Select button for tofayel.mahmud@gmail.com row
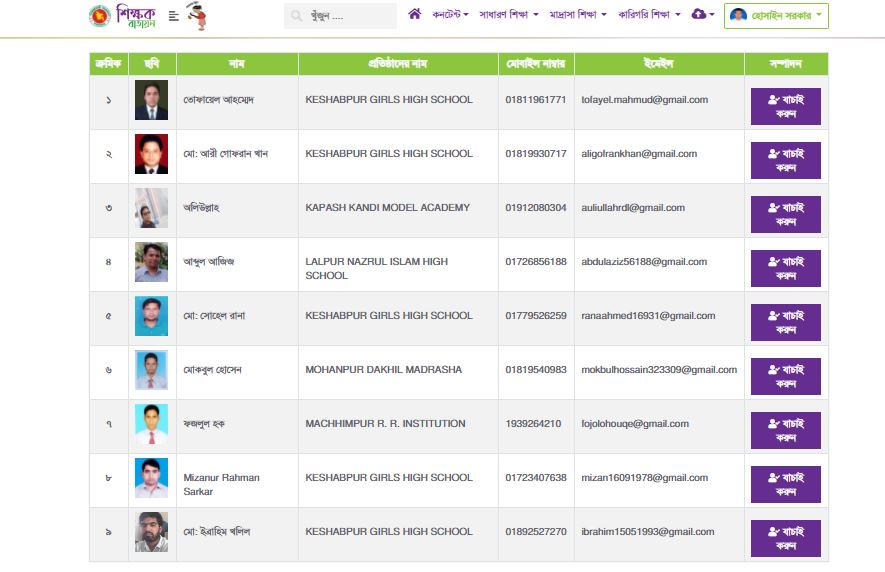The width and height of the screenshot is (885, 572). tap(786, 106)
